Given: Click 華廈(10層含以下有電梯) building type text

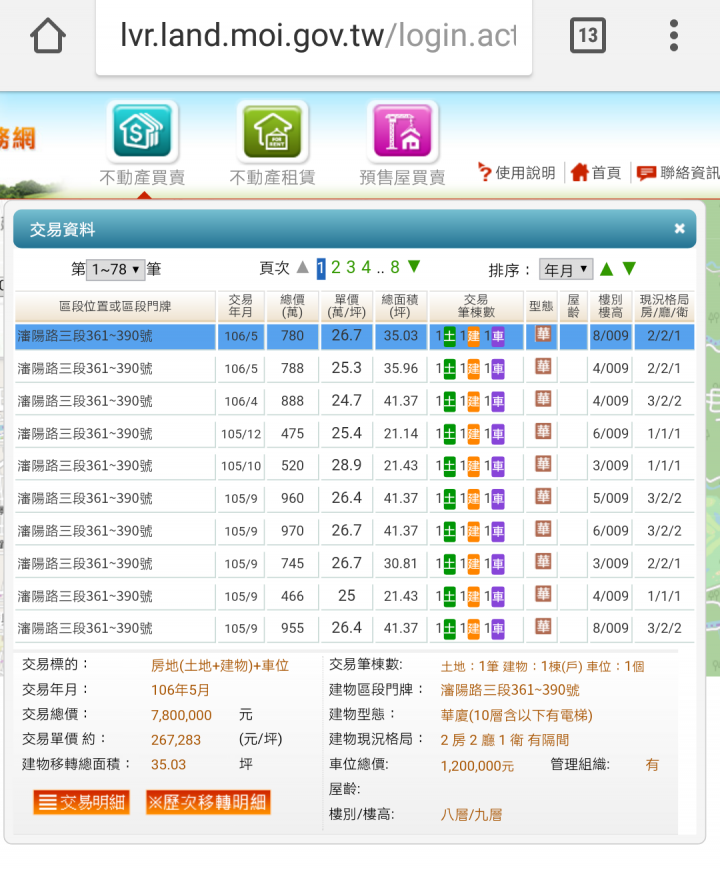Looking at the screenshot, I should 516,715.
